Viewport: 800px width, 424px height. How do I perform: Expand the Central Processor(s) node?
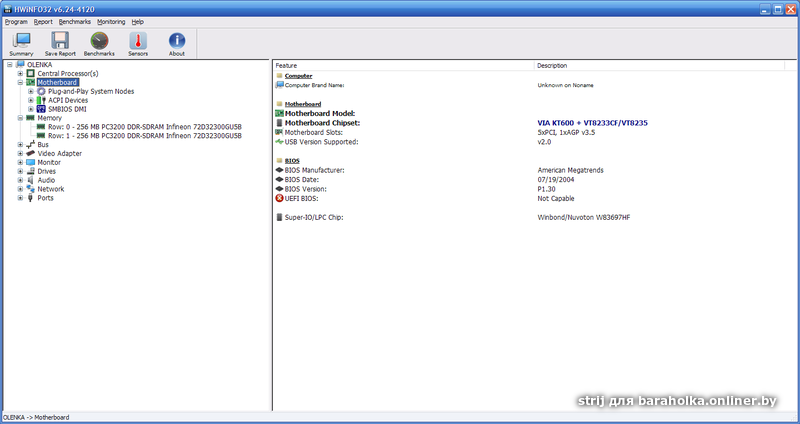click(x=20, y=73)
